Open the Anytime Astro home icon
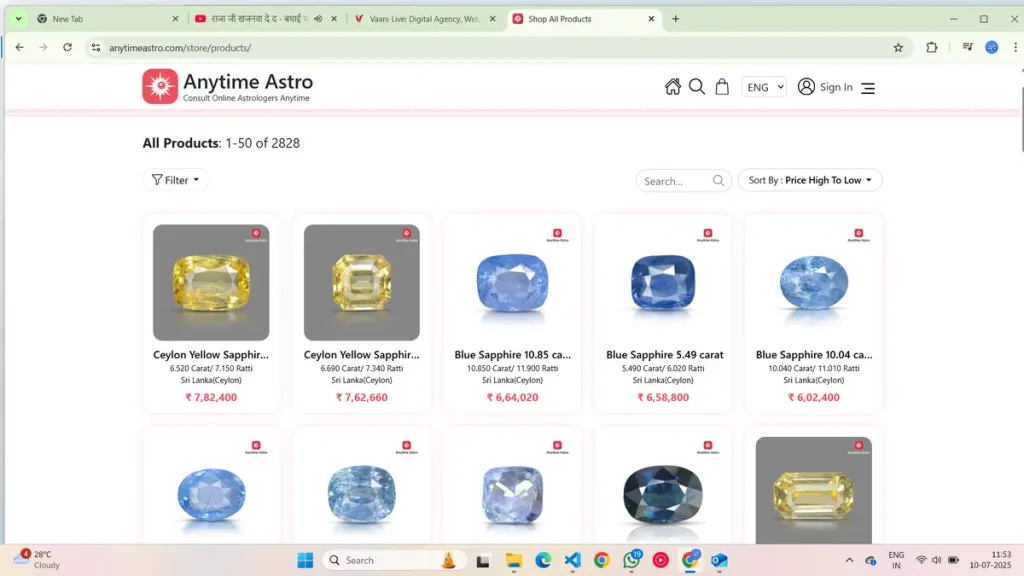The image size is (1024, 576). [673, 87]
